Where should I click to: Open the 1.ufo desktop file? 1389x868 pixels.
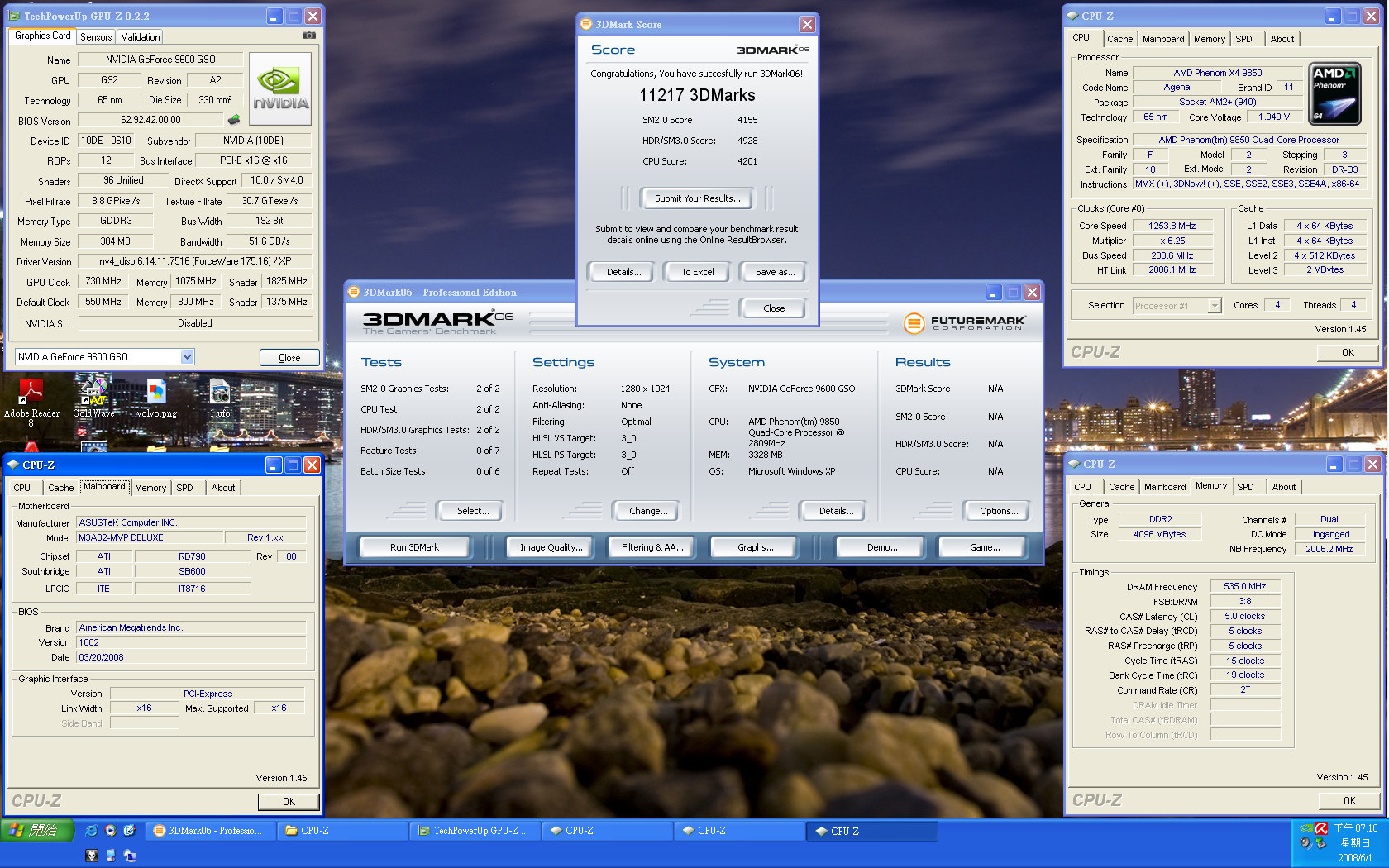[x=220, y=397]
